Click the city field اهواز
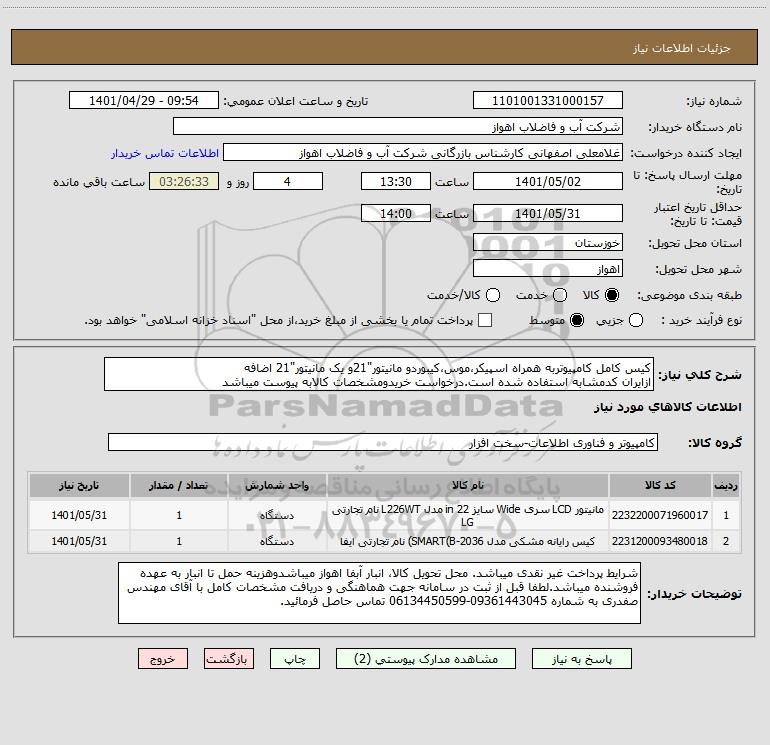770x745 pixels. (x=548, y=269)
